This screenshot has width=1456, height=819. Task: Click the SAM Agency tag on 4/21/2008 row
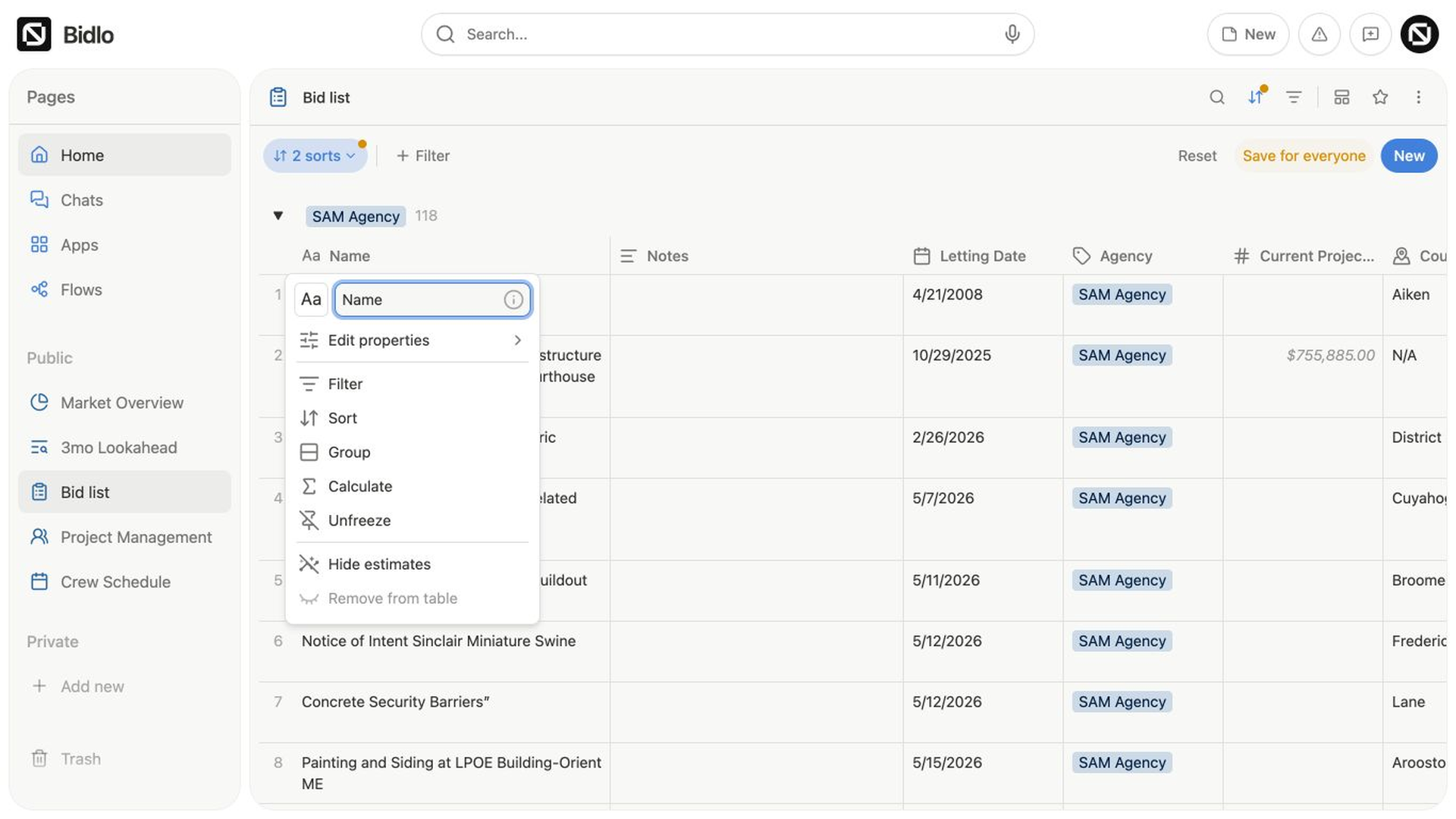click(x=1122, y=294)
